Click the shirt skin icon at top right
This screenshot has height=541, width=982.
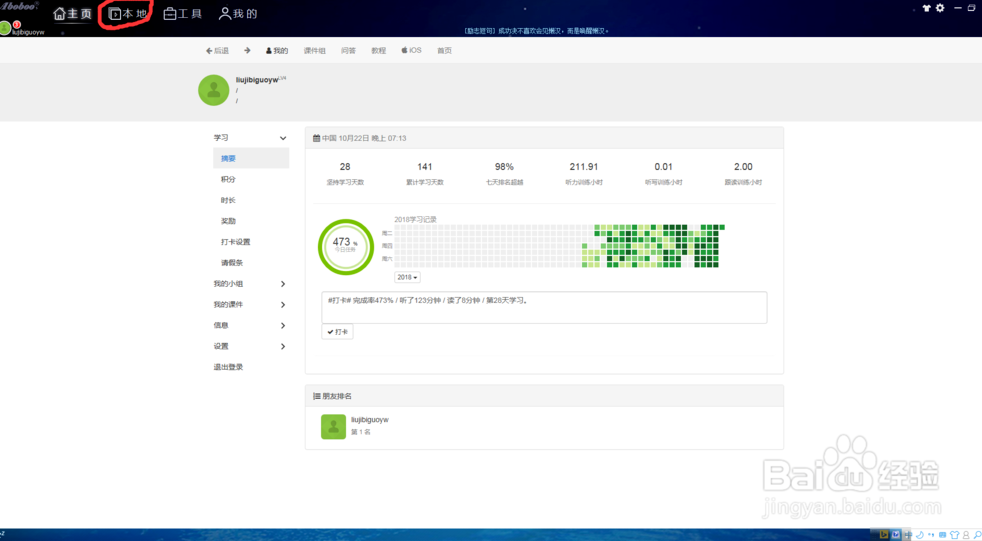click(926, 8)
